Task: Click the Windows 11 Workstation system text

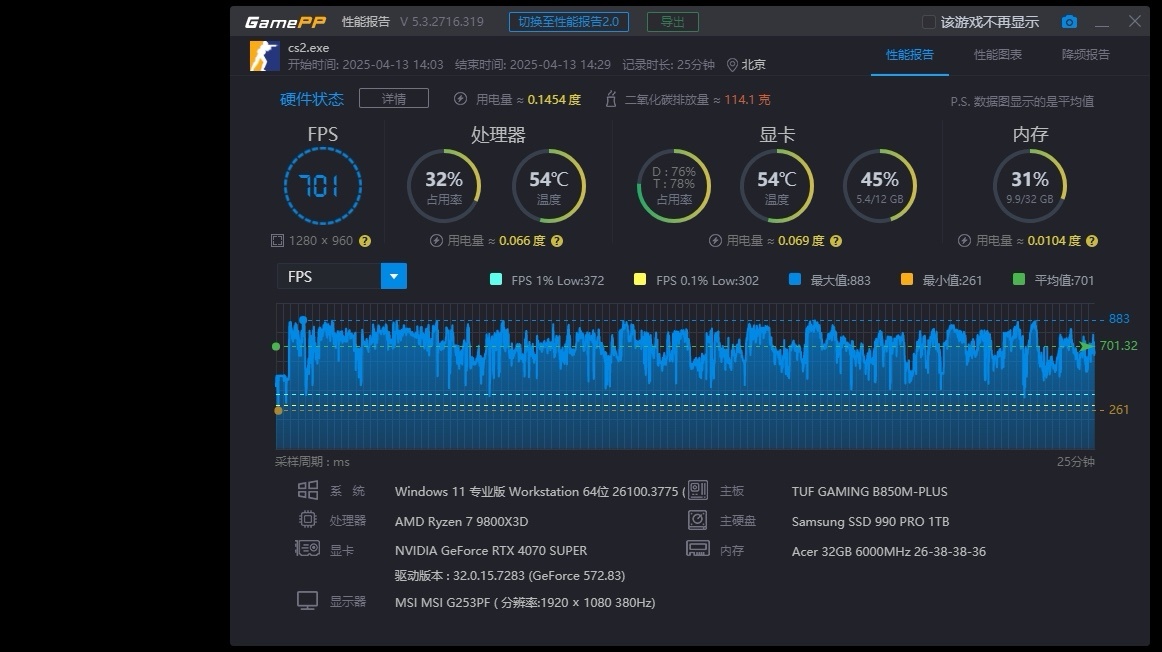Action: pyautogui.click(x=540, y=491)
